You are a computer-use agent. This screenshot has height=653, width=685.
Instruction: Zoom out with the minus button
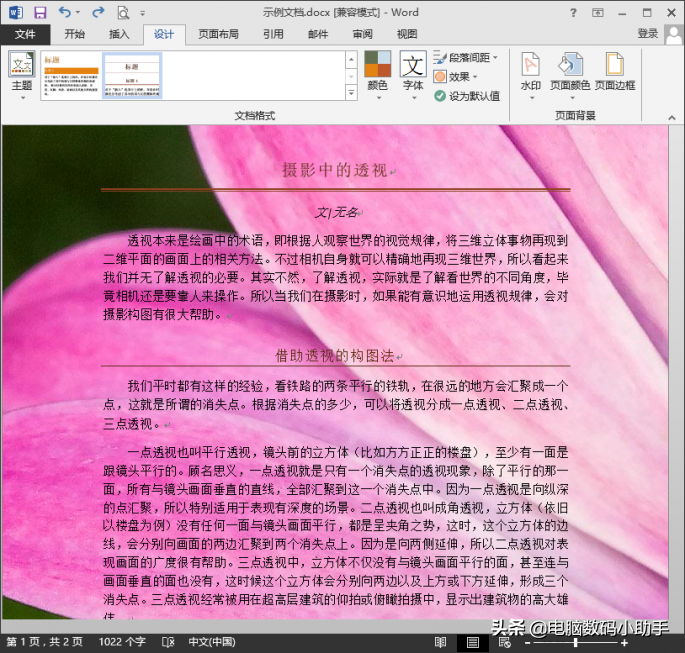tap(527, 643)
